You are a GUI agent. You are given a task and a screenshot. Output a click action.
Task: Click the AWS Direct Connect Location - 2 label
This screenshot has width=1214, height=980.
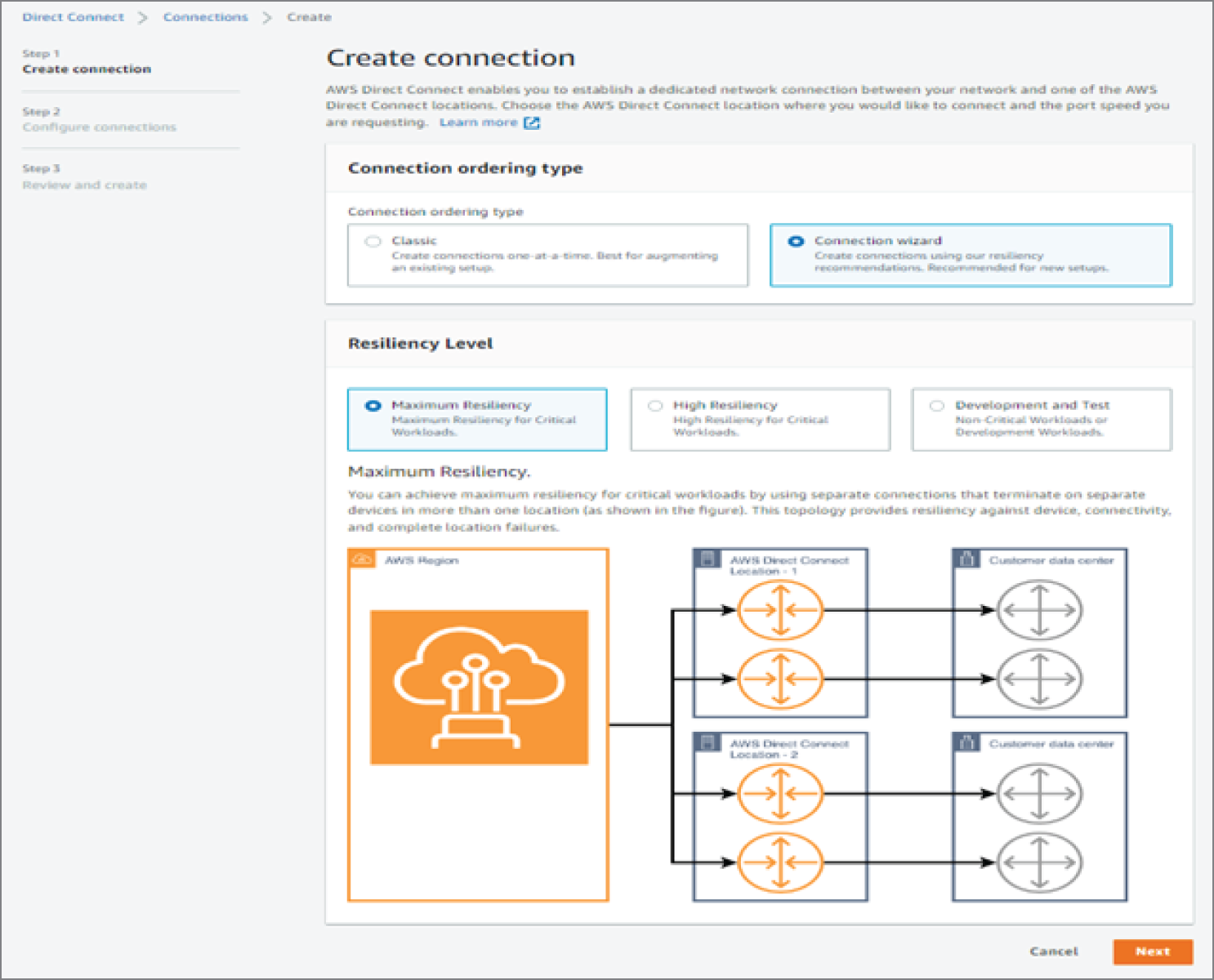click(x=789, y=750)
